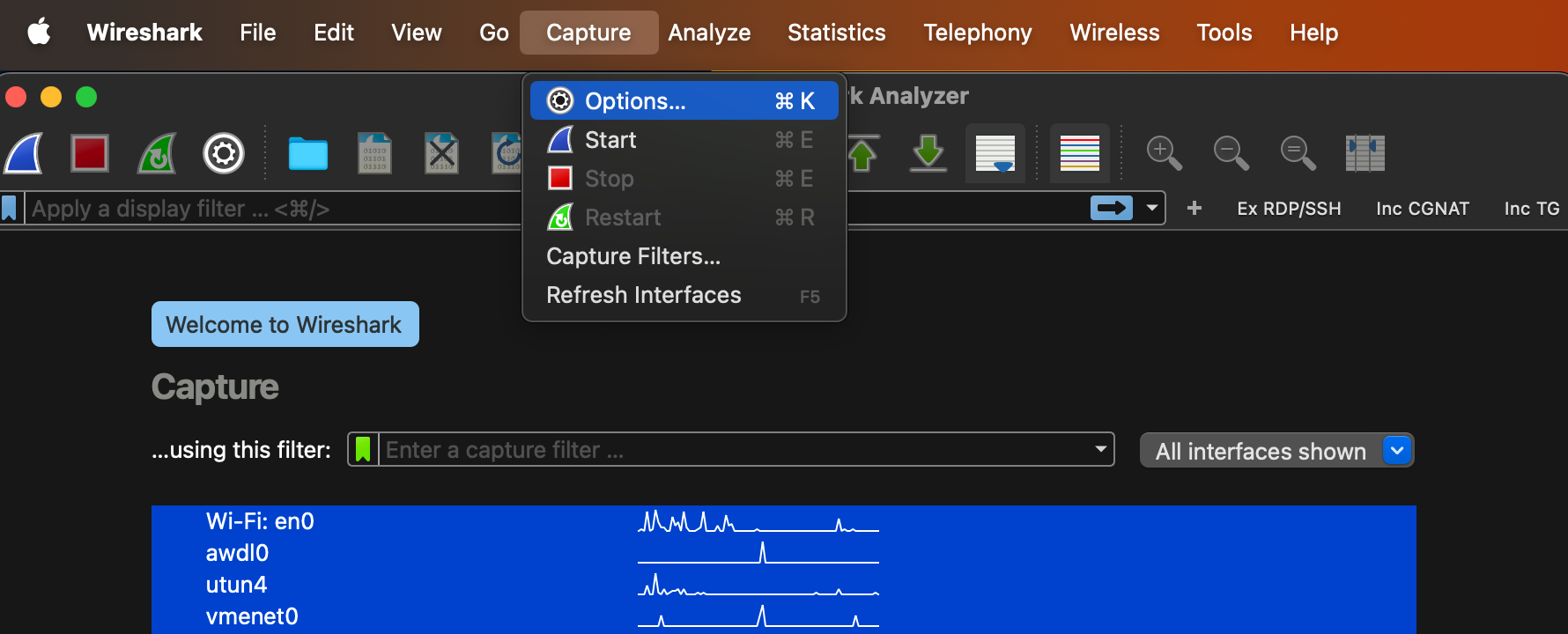Open the Go menu
Image resolution: width=1568 pixels, height=634 pixels.
tap(494, 33)
